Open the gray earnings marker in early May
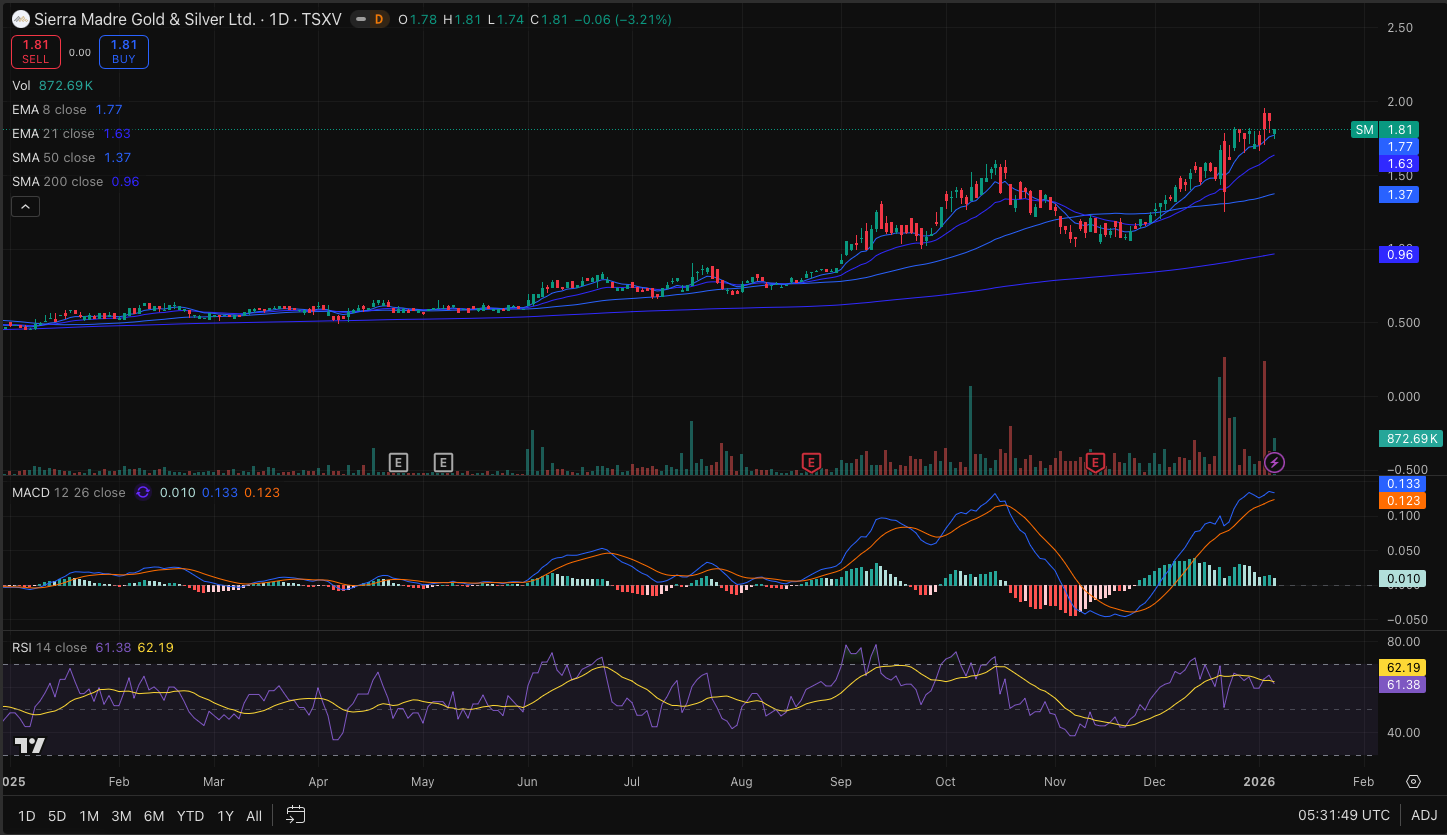 444,462
